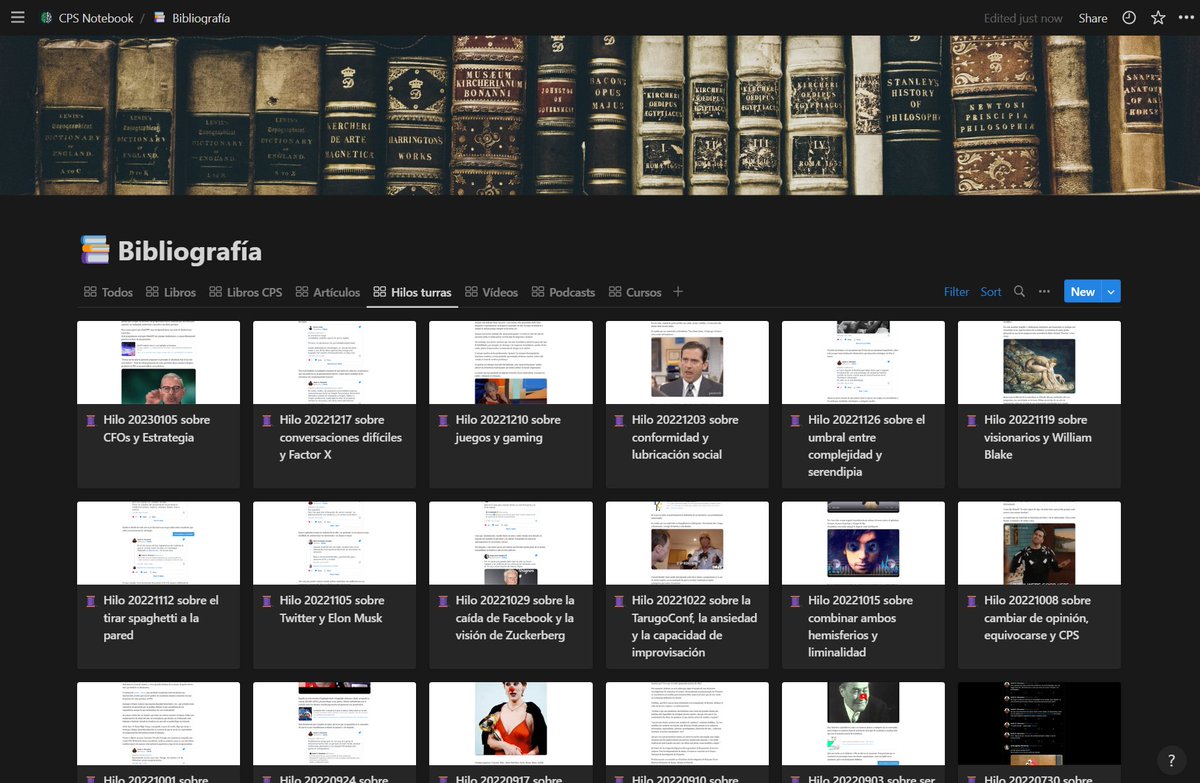Open Hilo 20221217 sobre conversaciones difíciles title

(340, 437)
